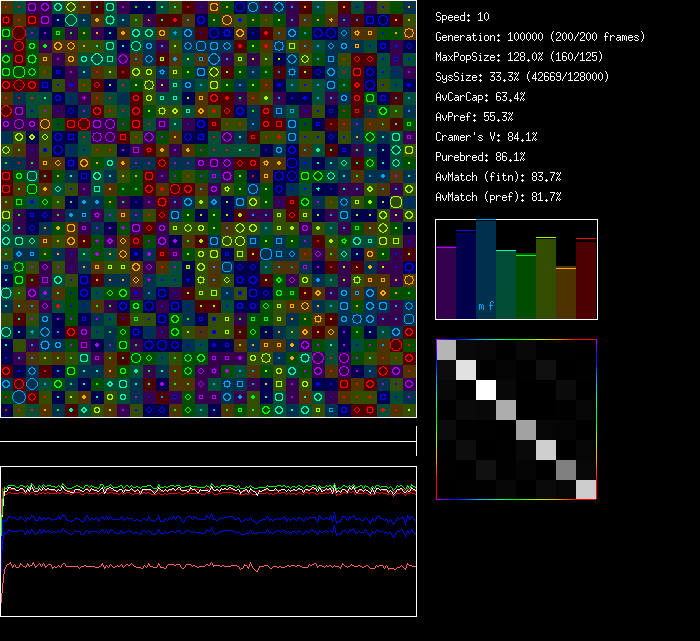Click the AvPref: 55.3% line

pos(473,117)
